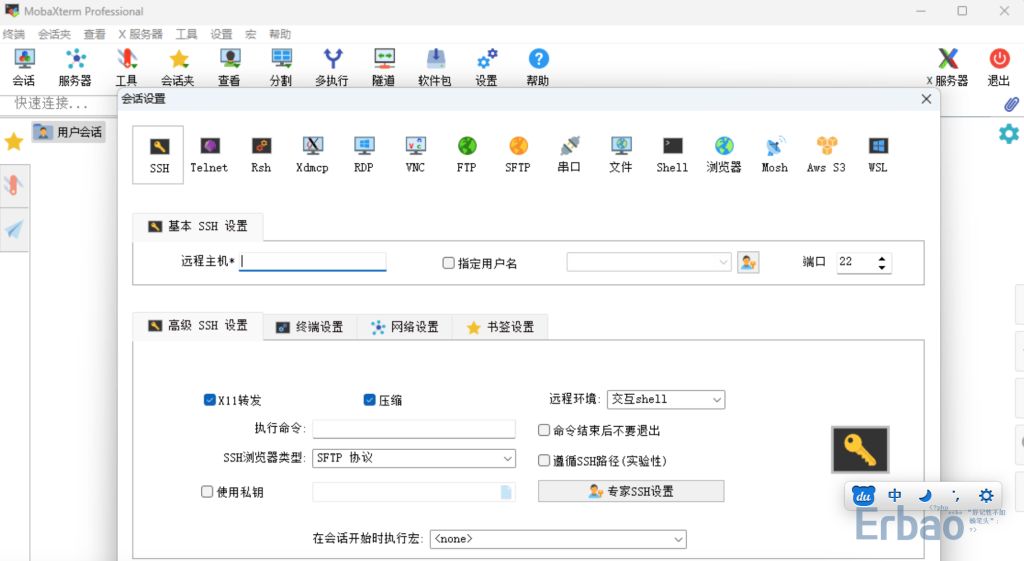This screenshot has width=1024, height=561.
Task: Open the 会话夹 star toolbar icon
Action: tap(178, 67)
